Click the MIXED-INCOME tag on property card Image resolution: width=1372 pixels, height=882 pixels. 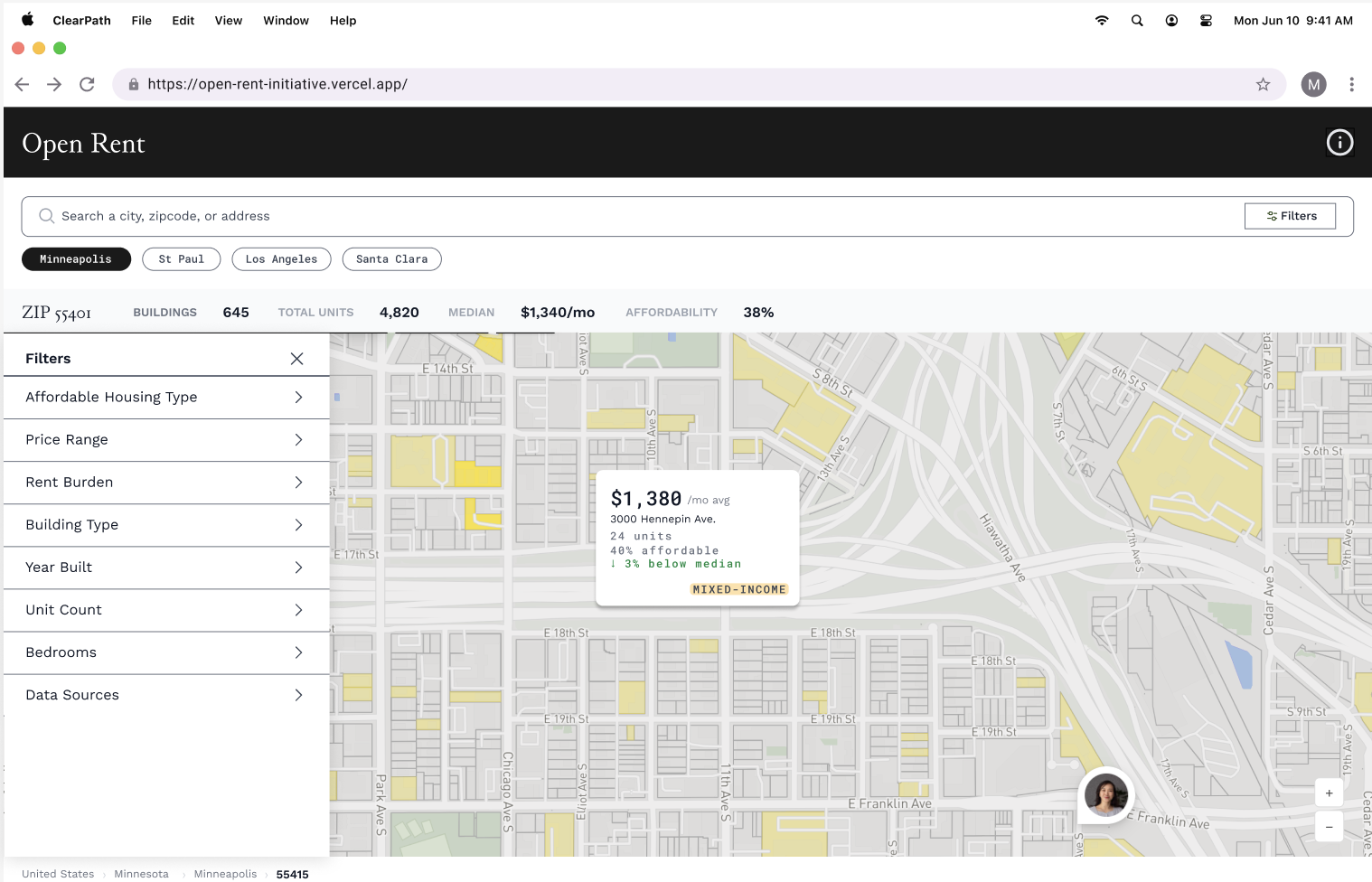[739, 589]
